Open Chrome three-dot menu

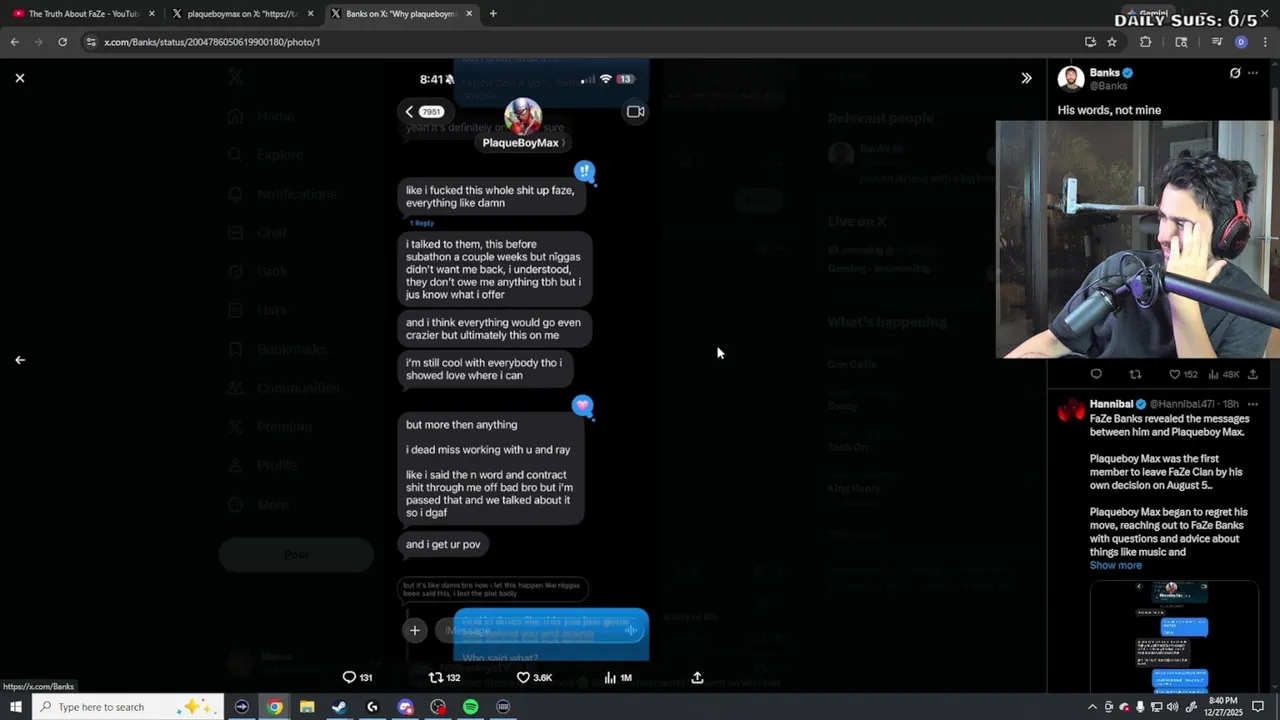pyautogui.click(x=1263, y=42)
